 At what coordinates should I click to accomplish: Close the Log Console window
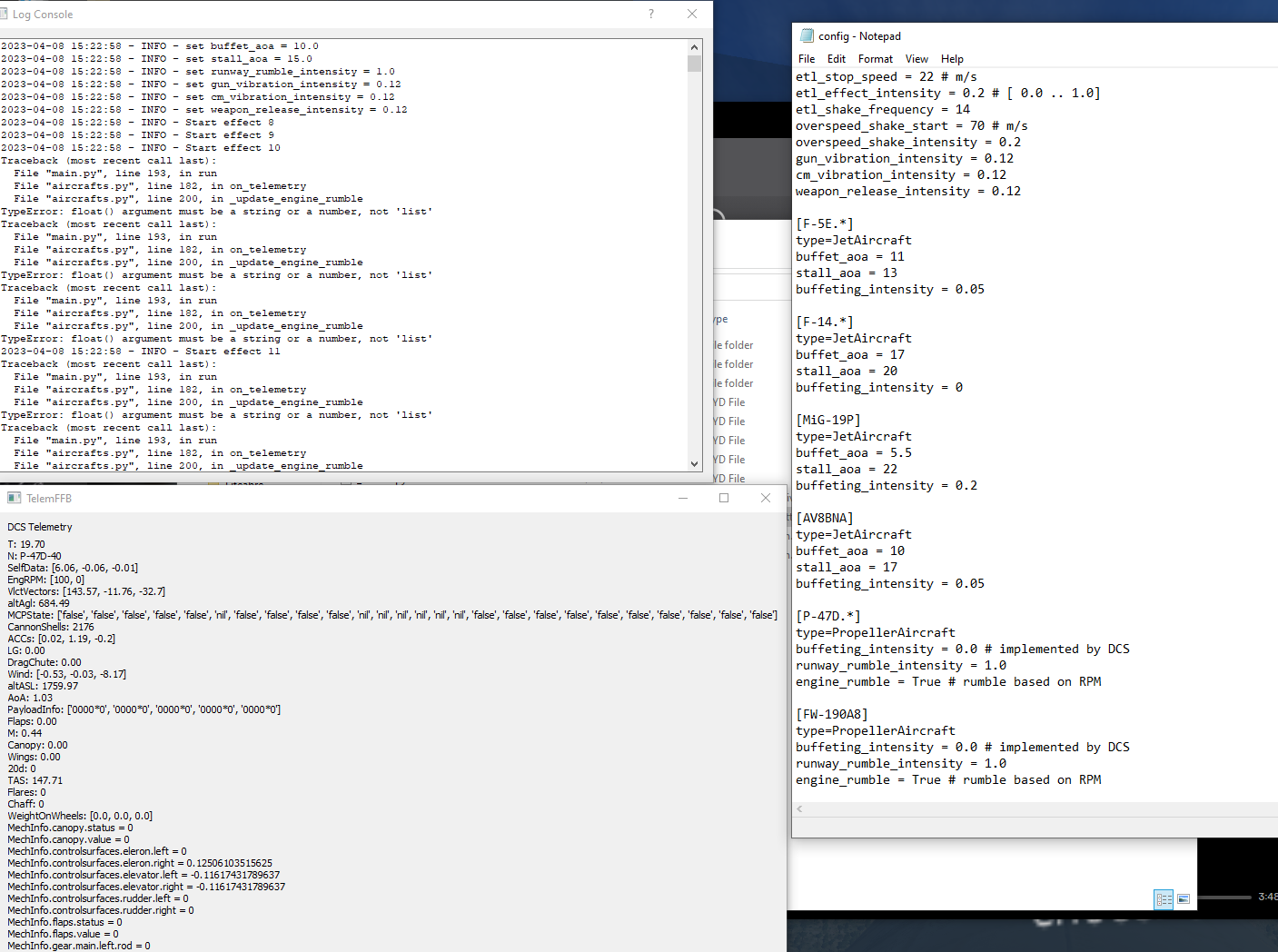point(692,14)
